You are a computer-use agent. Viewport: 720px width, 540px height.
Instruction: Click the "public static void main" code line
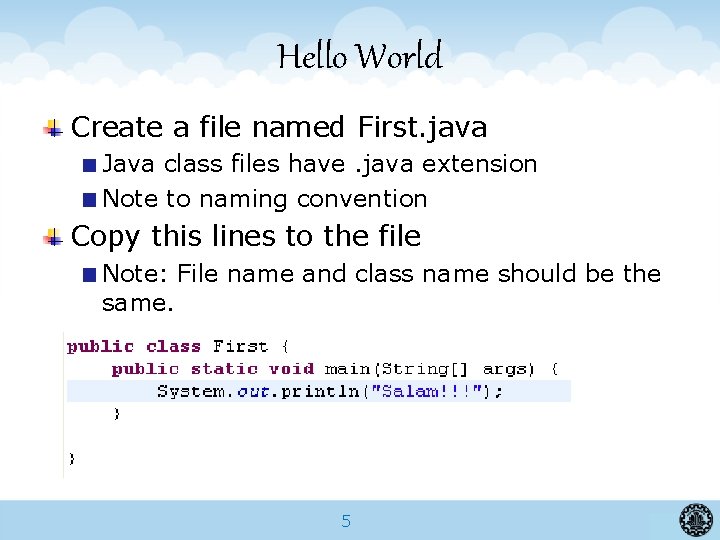pos(335,369)
